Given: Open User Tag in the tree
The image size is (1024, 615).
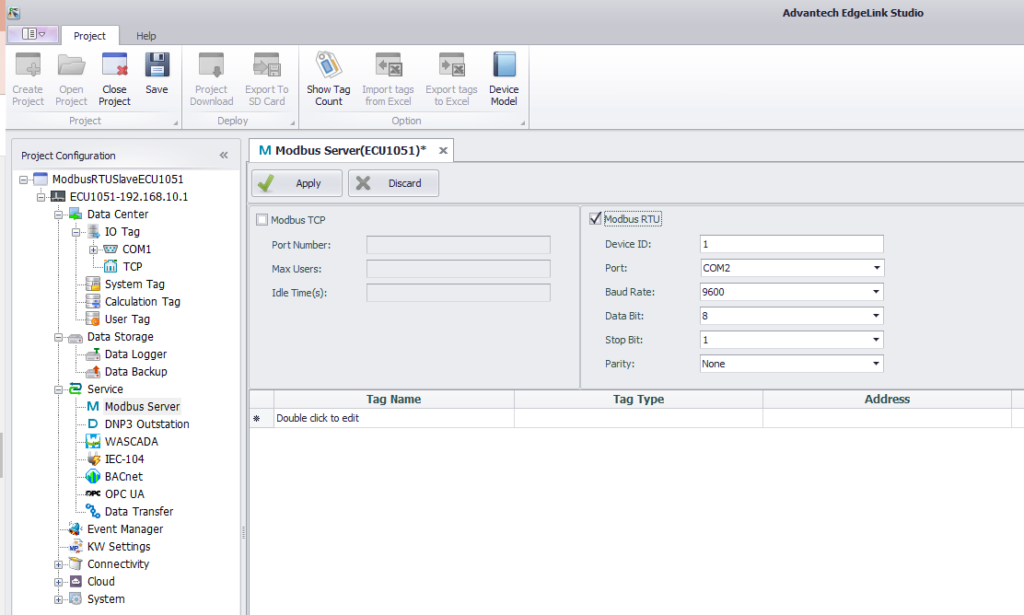Looking at the screenshot, I should pyautogui.click(x=127, y=319).
